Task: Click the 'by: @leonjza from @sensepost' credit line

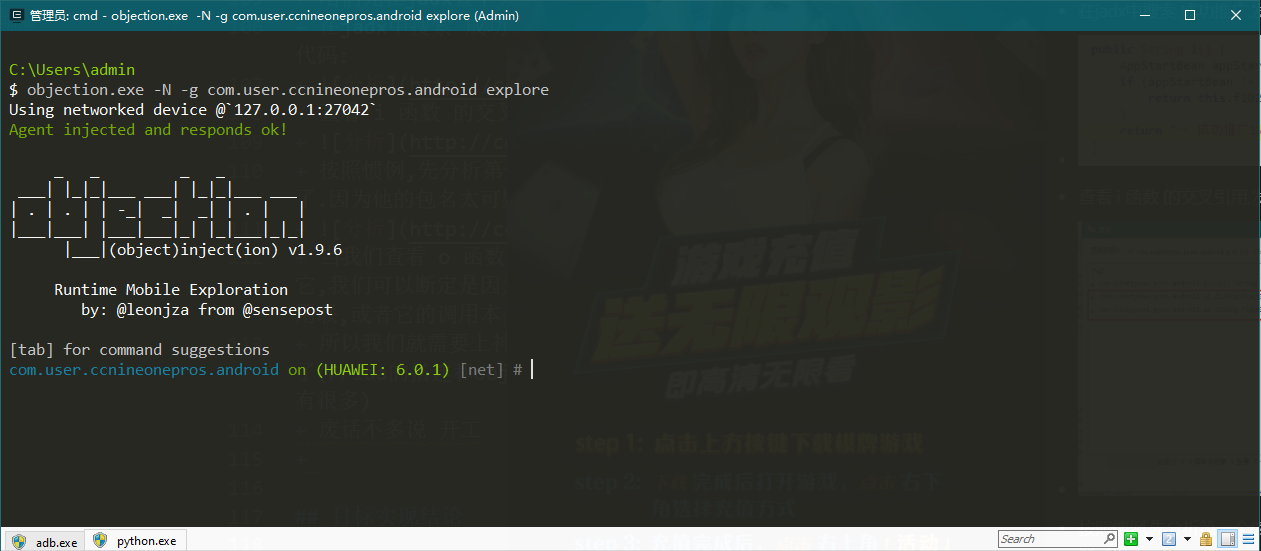Action: tap(207, 310)
